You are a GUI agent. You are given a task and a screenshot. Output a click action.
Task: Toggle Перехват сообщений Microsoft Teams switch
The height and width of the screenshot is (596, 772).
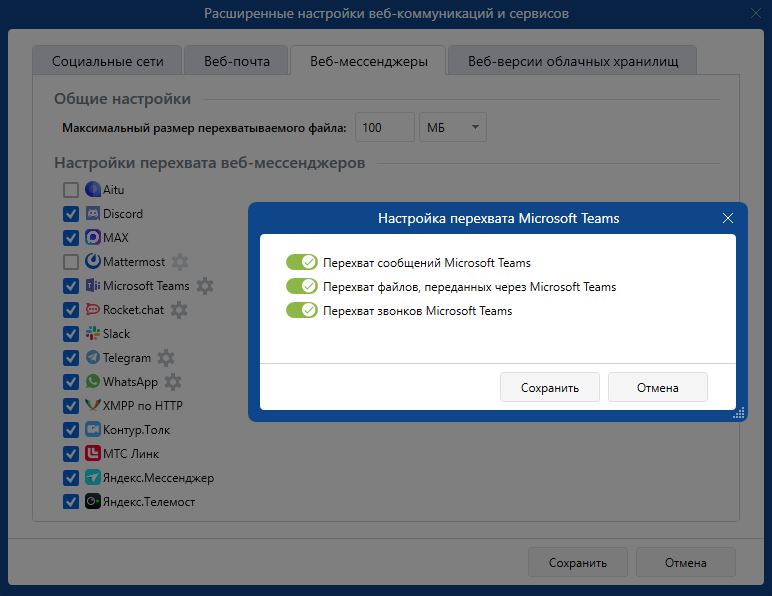pyautogui.click(x=301, y=262)
